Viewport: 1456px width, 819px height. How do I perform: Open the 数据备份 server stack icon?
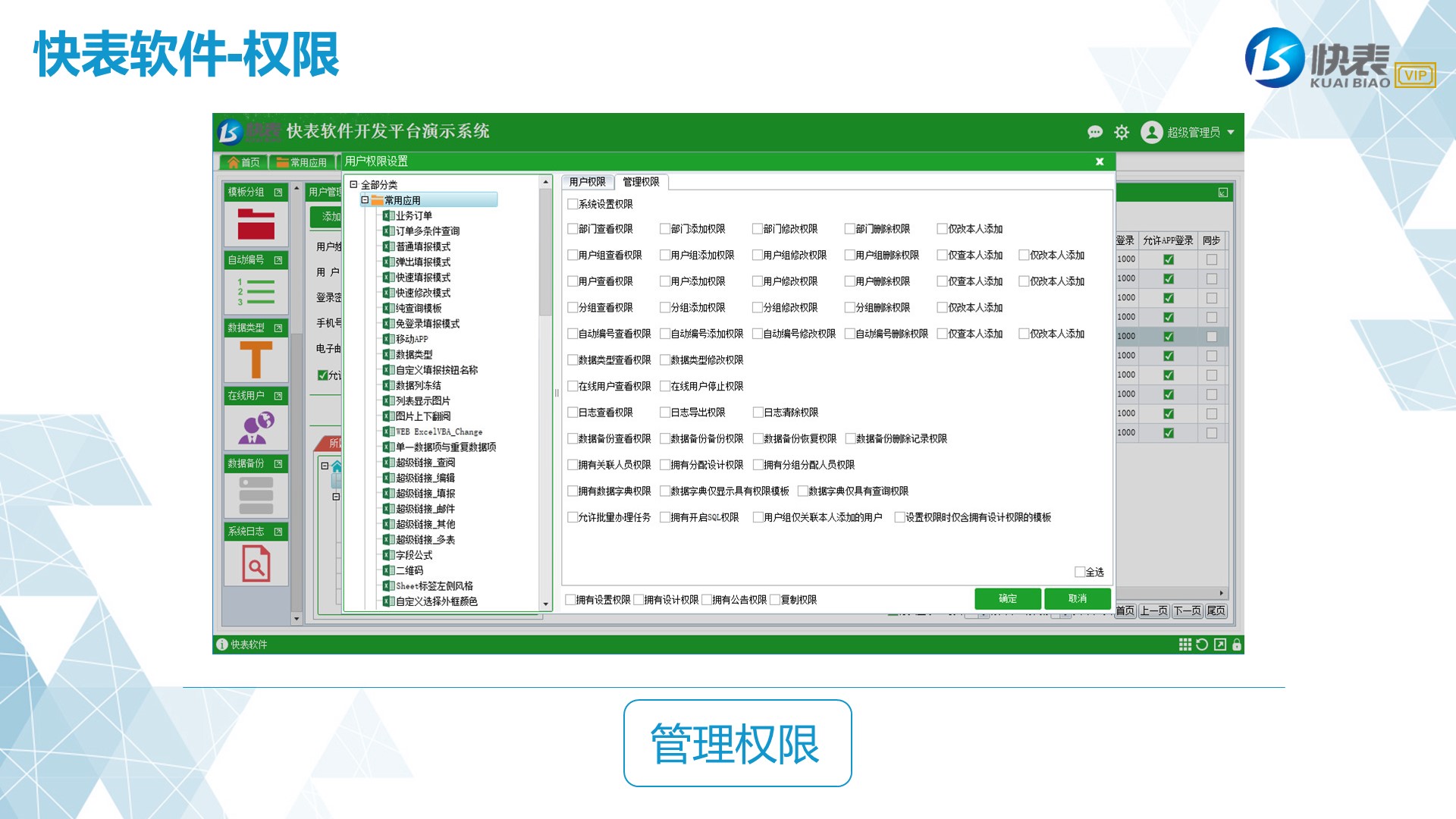[256, 496]
